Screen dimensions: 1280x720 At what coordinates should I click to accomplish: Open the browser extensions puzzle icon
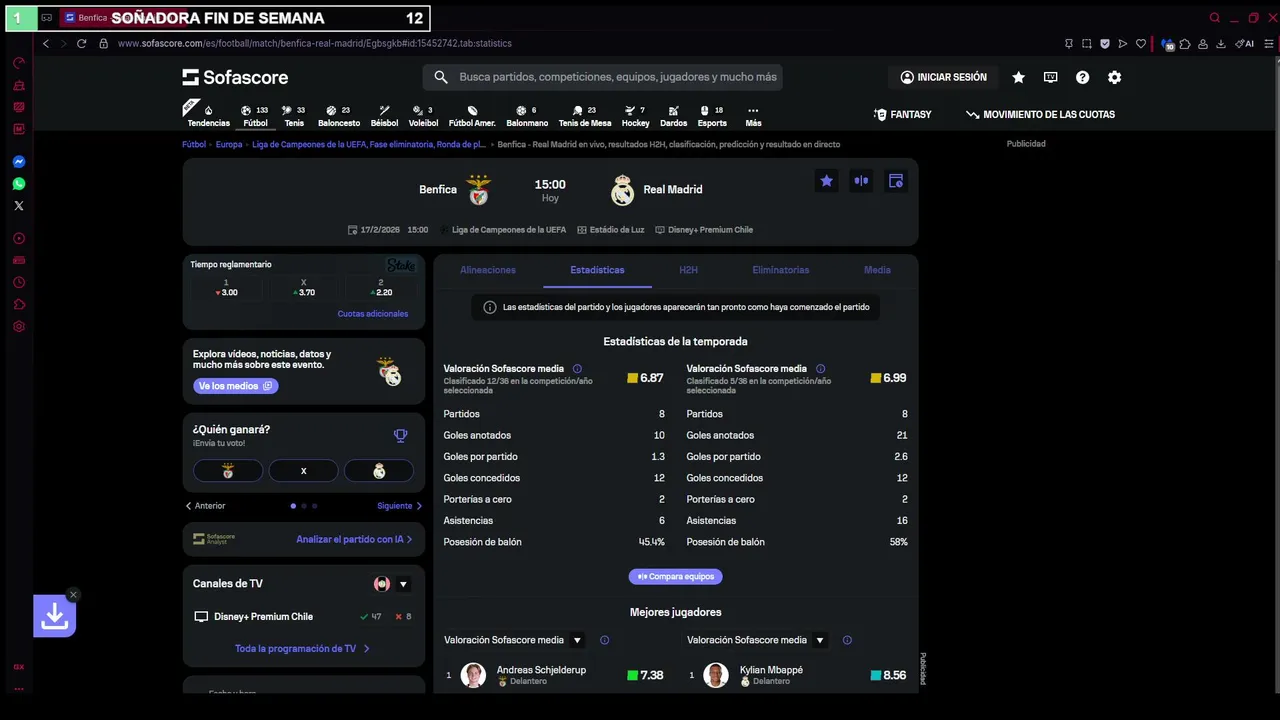coord(1185,44)
